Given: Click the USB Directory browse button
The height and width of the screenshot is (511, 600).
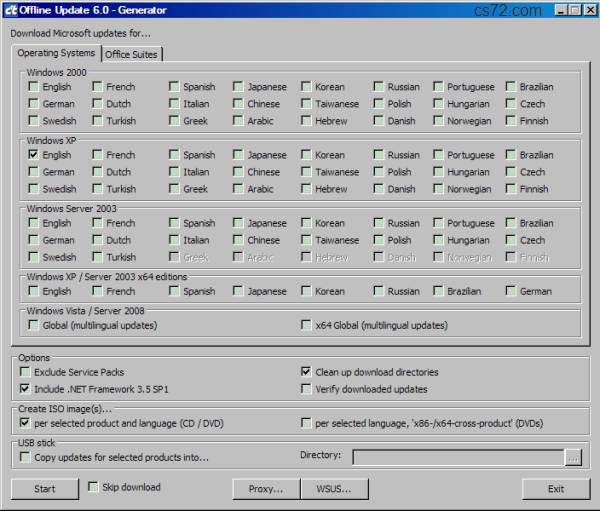Looking at the screenshot, I should [x=573, y=457].
